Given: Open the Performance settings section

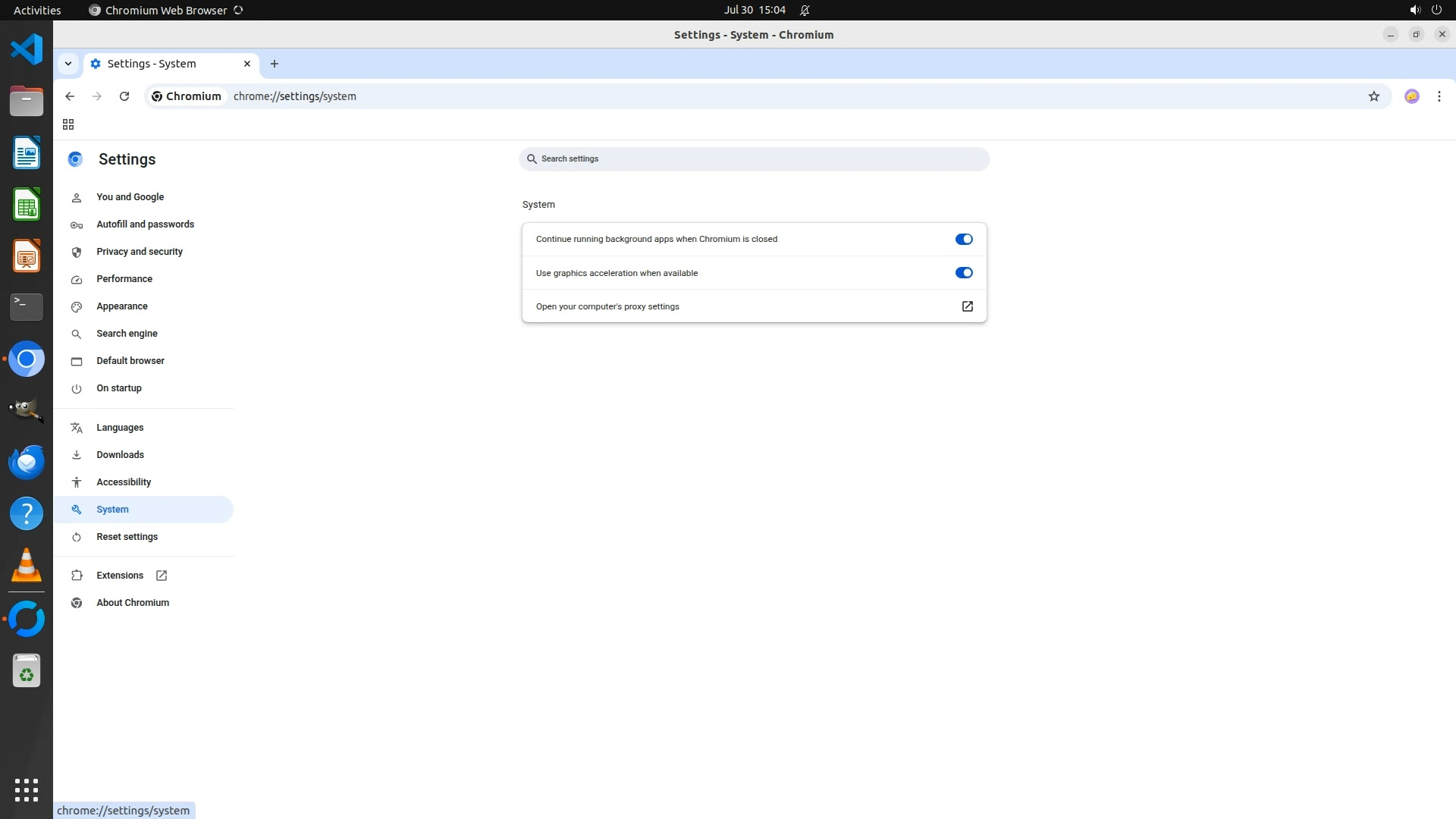Looking at the screenshot, I should click(124, 279).
